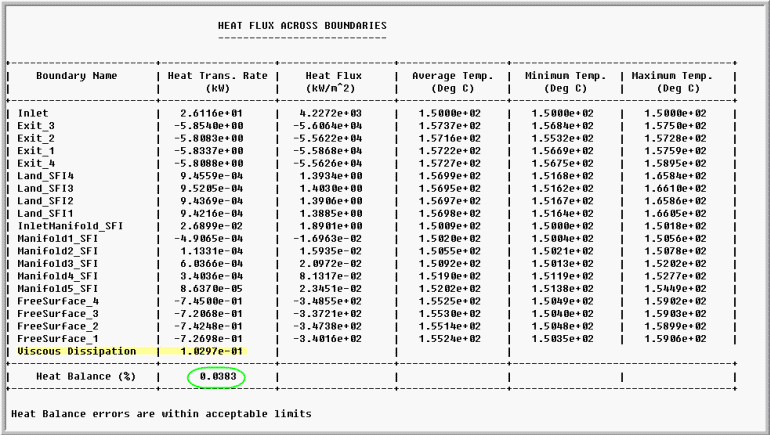Select the Inlet boundary row name
This screenshot has width=770, height=435.
point(33,113)
